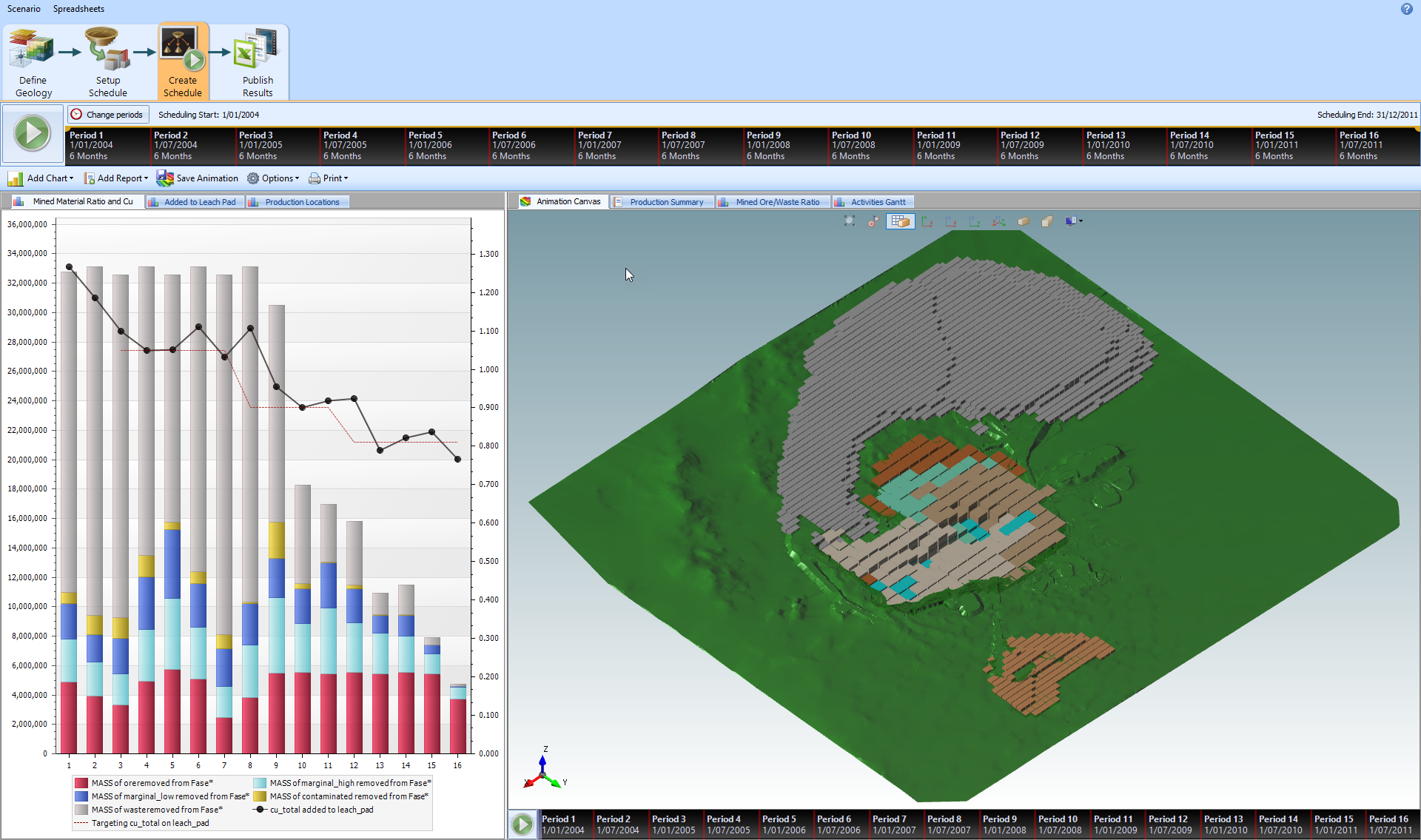Click the yellow contaminated legend swatch
This screenshot has height=840, width=1421.
tap(259, 796)
